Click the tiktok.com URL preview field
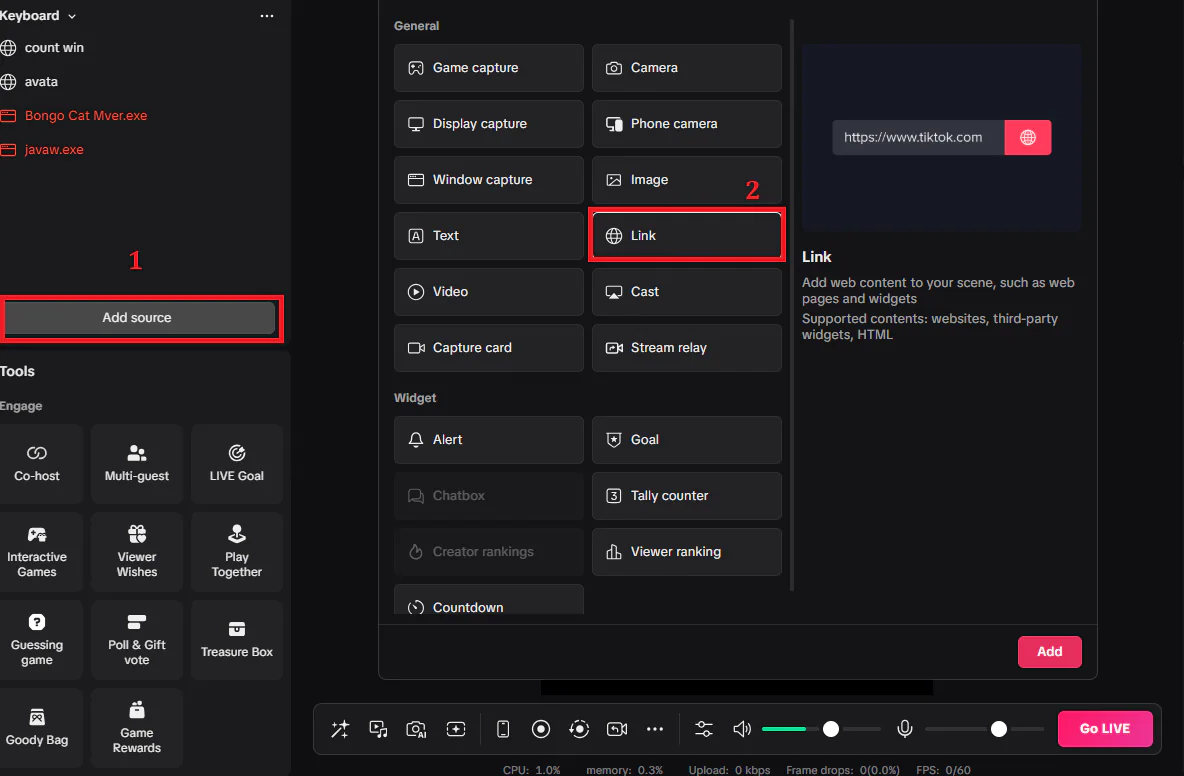The height and width of the screenshot is (776, 1184). 918,137
